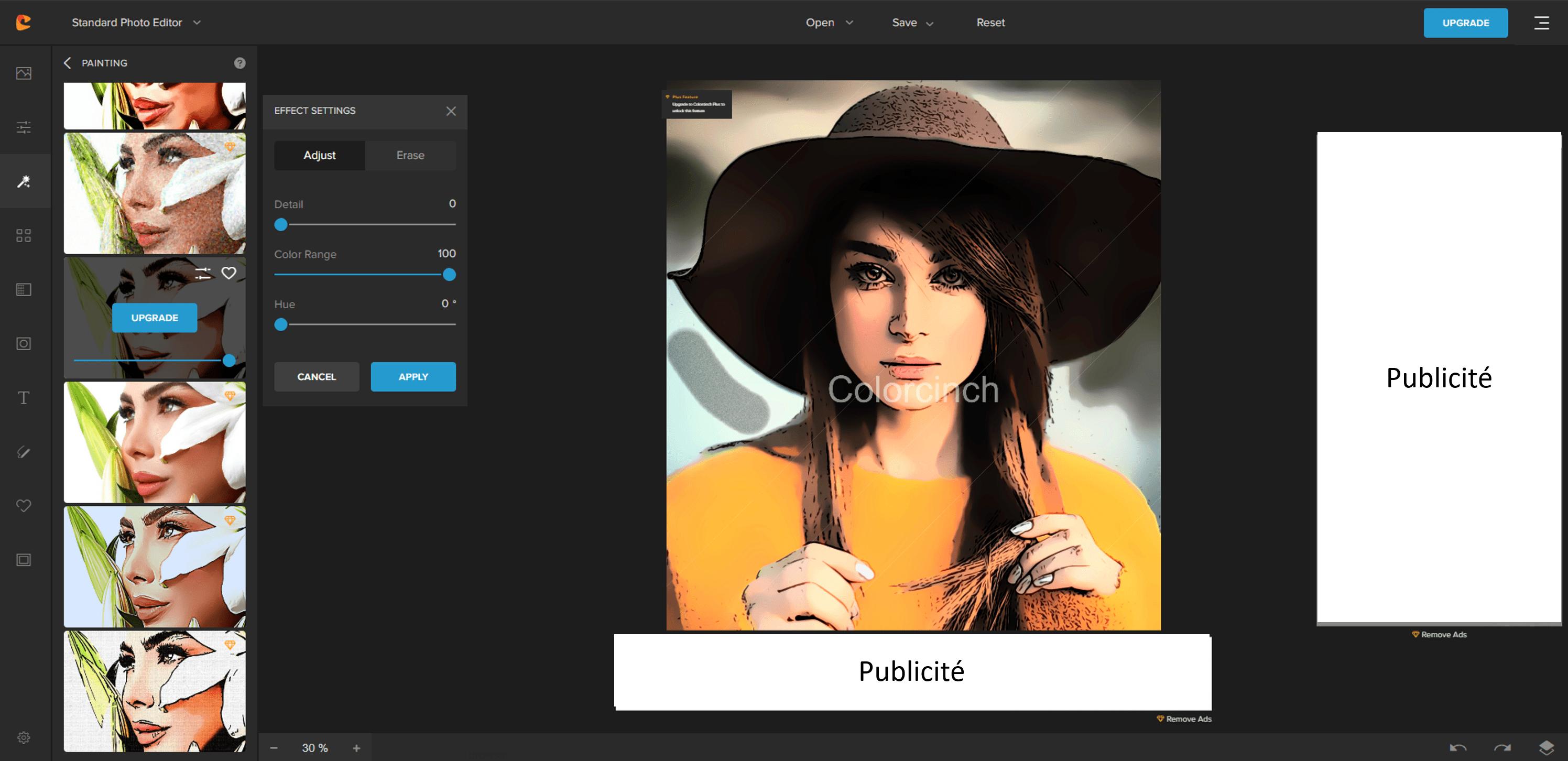The image size is (1568, 761).
Task: Switch to the Erase tab
Action: click(x=410, y=155)
